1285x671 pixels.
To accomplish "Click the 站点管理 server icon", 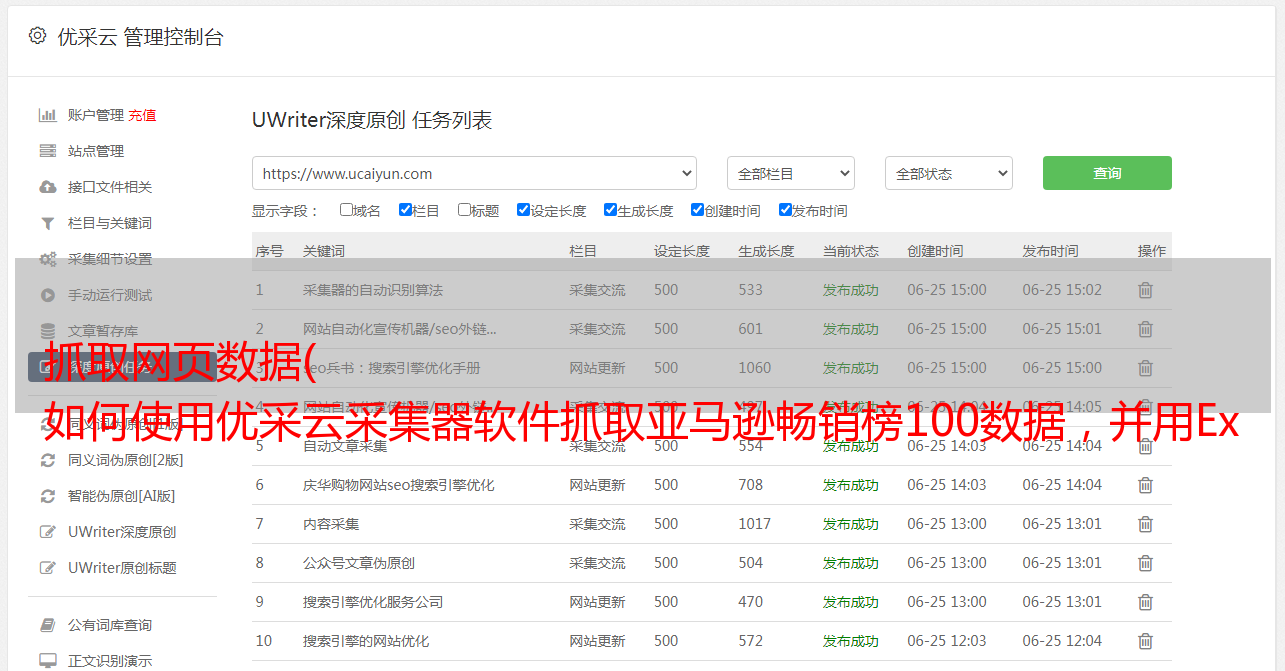I will (47, 151).
